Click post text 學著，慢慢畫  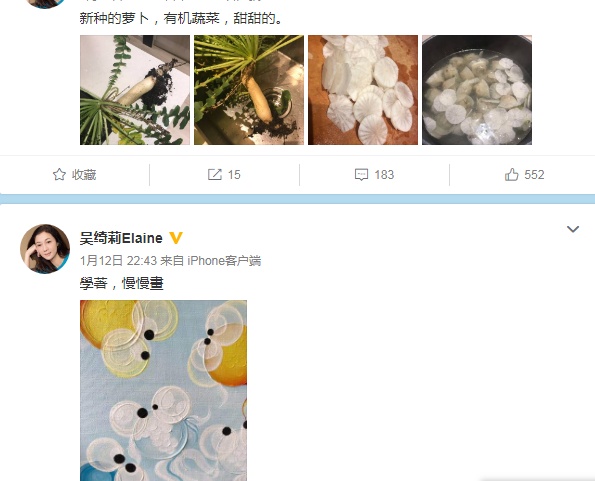point(121,283)
